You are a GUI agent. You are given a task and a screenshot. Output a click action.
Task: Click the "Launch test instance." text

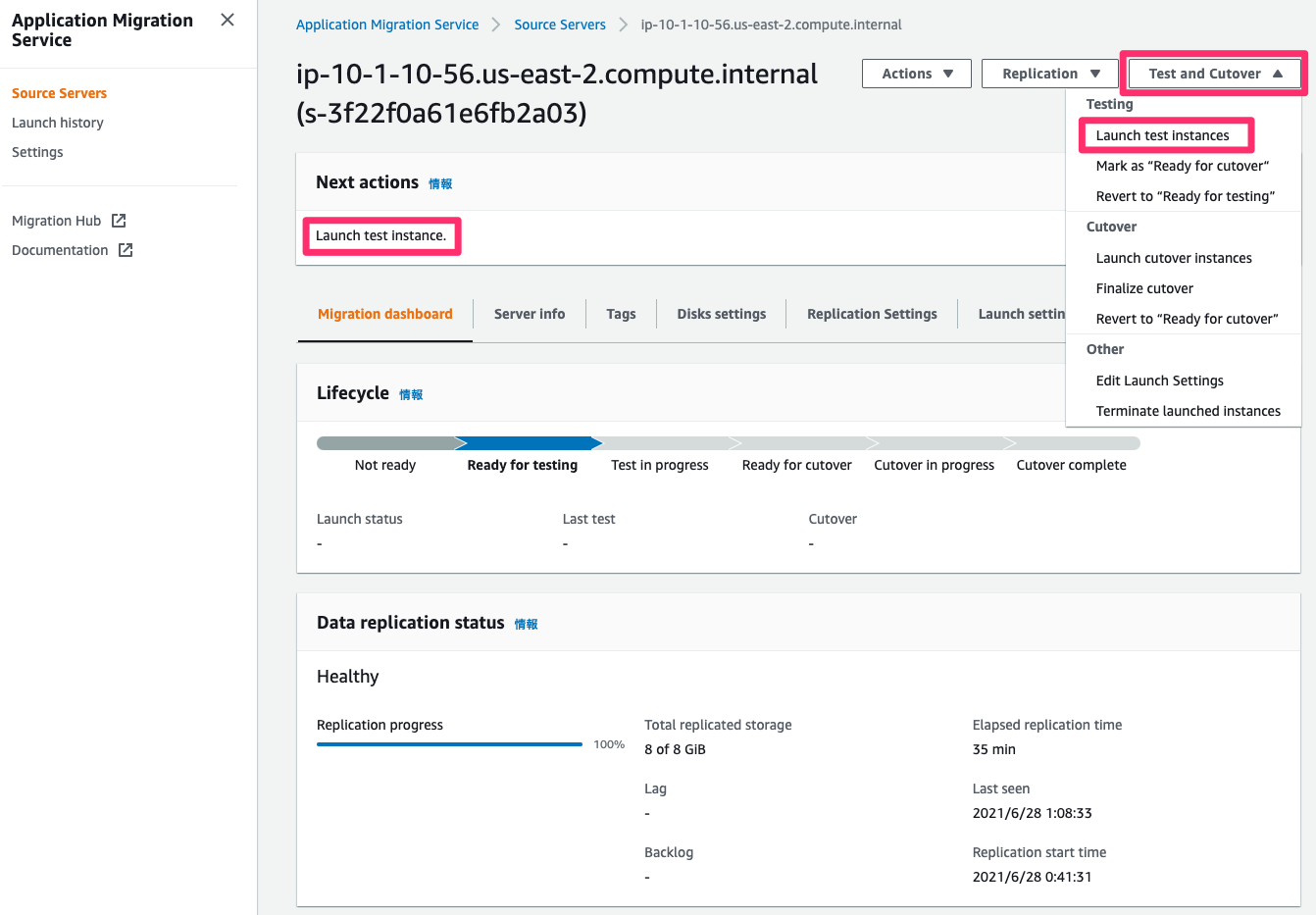[x=380, y=235]
